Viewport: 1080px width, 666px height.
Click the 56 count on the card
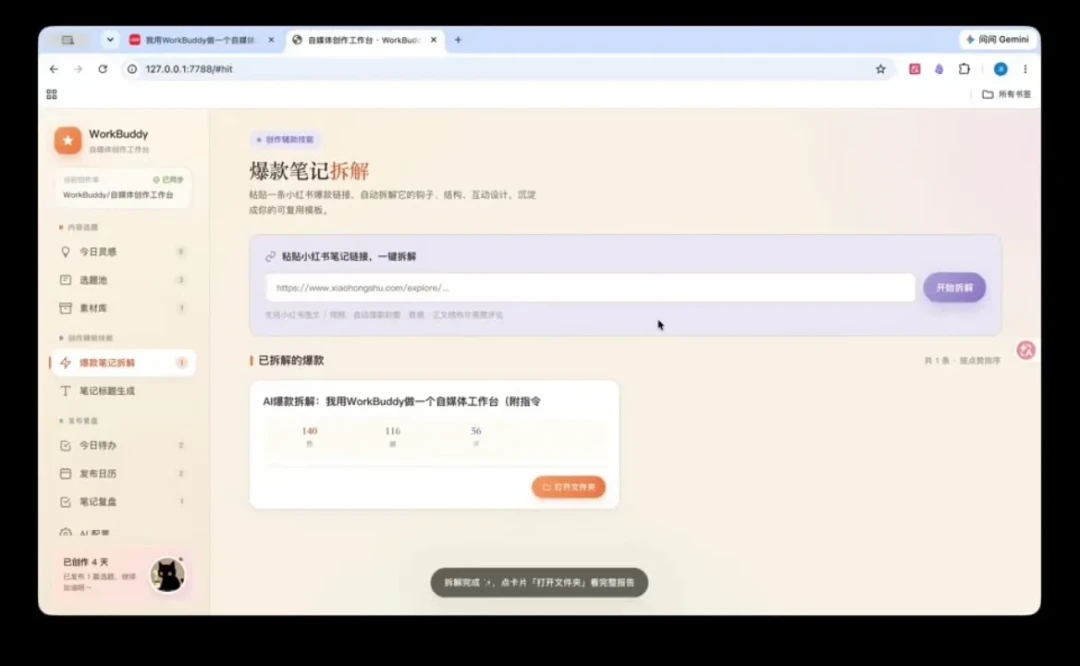pos(476,431)
